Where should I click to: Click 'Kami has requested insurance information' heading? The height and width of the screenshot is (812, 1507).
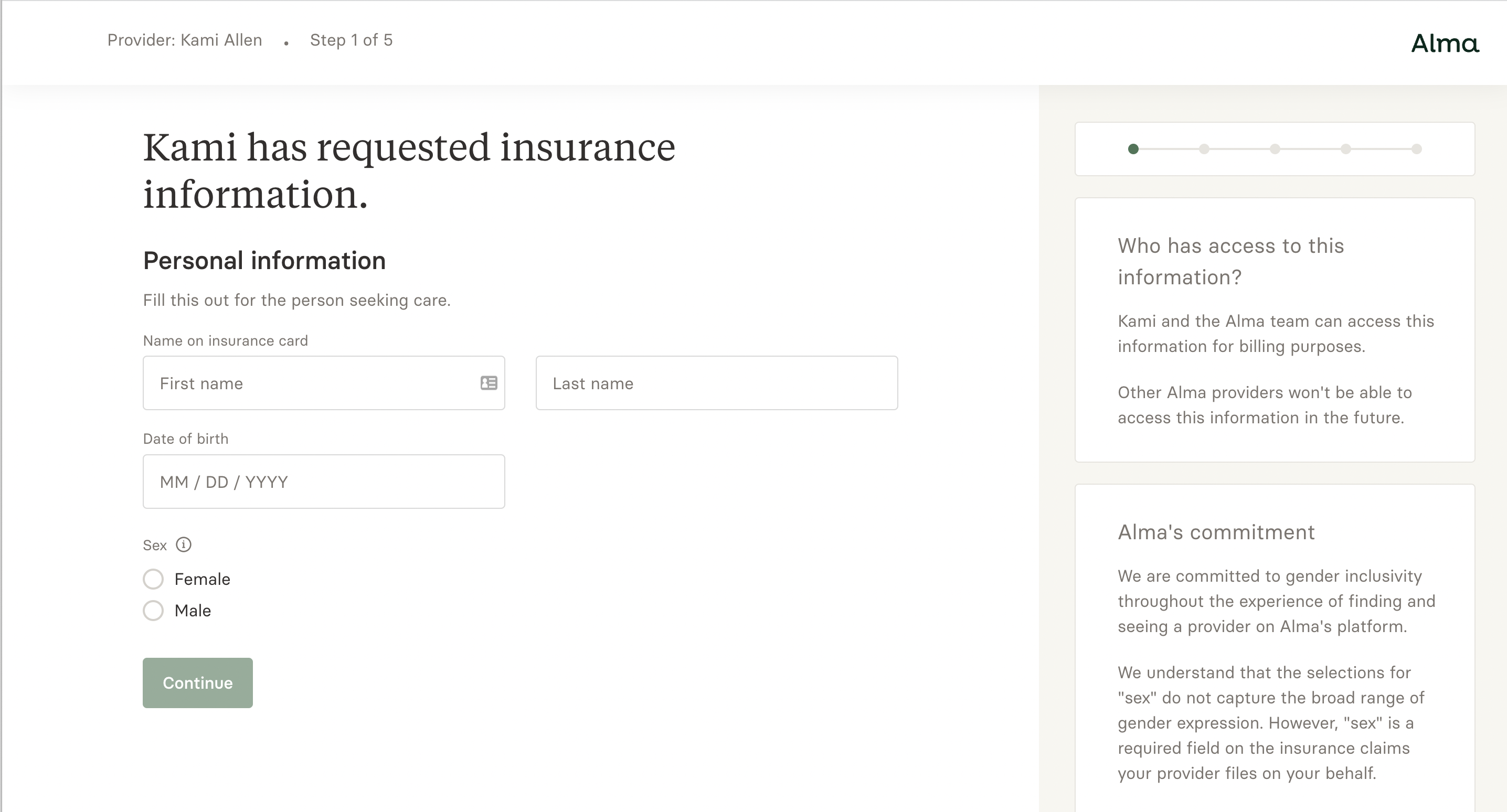click(x=409, y=170)
